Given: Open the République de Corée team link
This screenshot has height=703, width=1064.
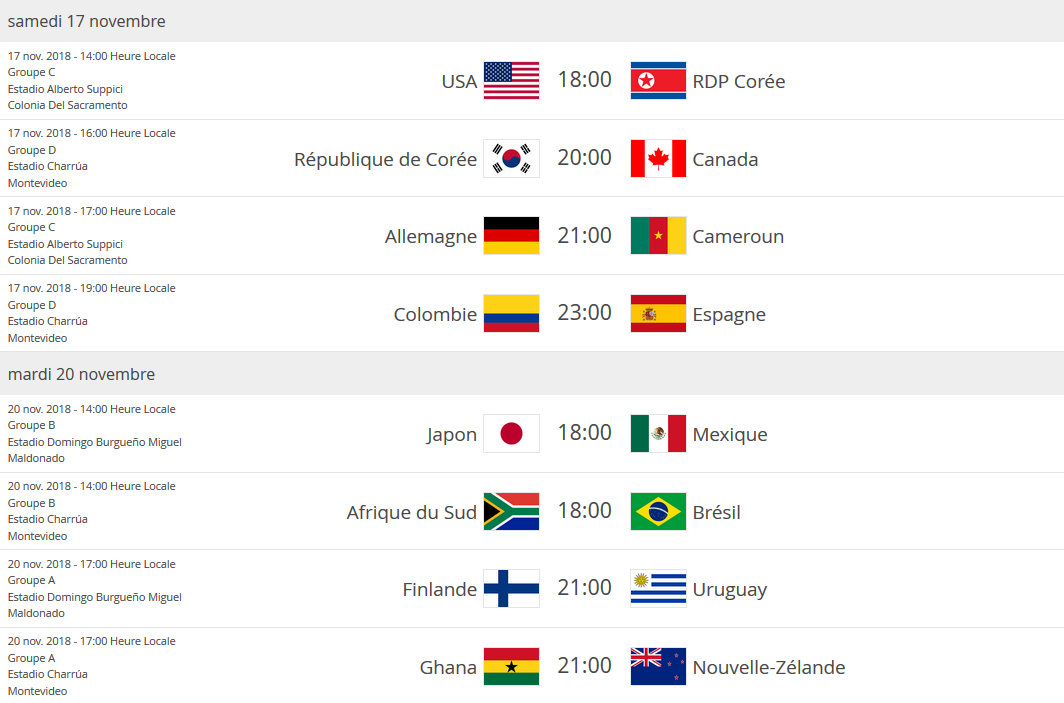Looking at the screenshot, I should [x=385, y=160].
